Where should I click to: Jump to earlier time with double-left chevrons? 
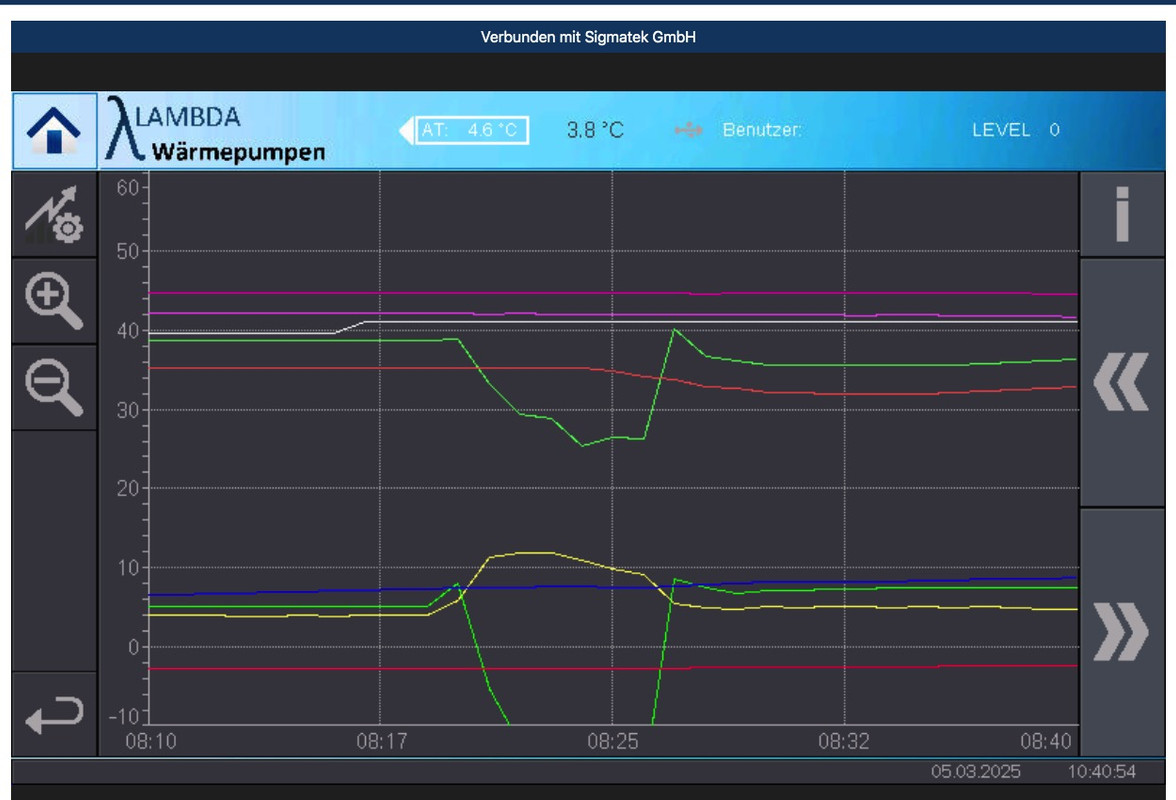point(1122,382)
